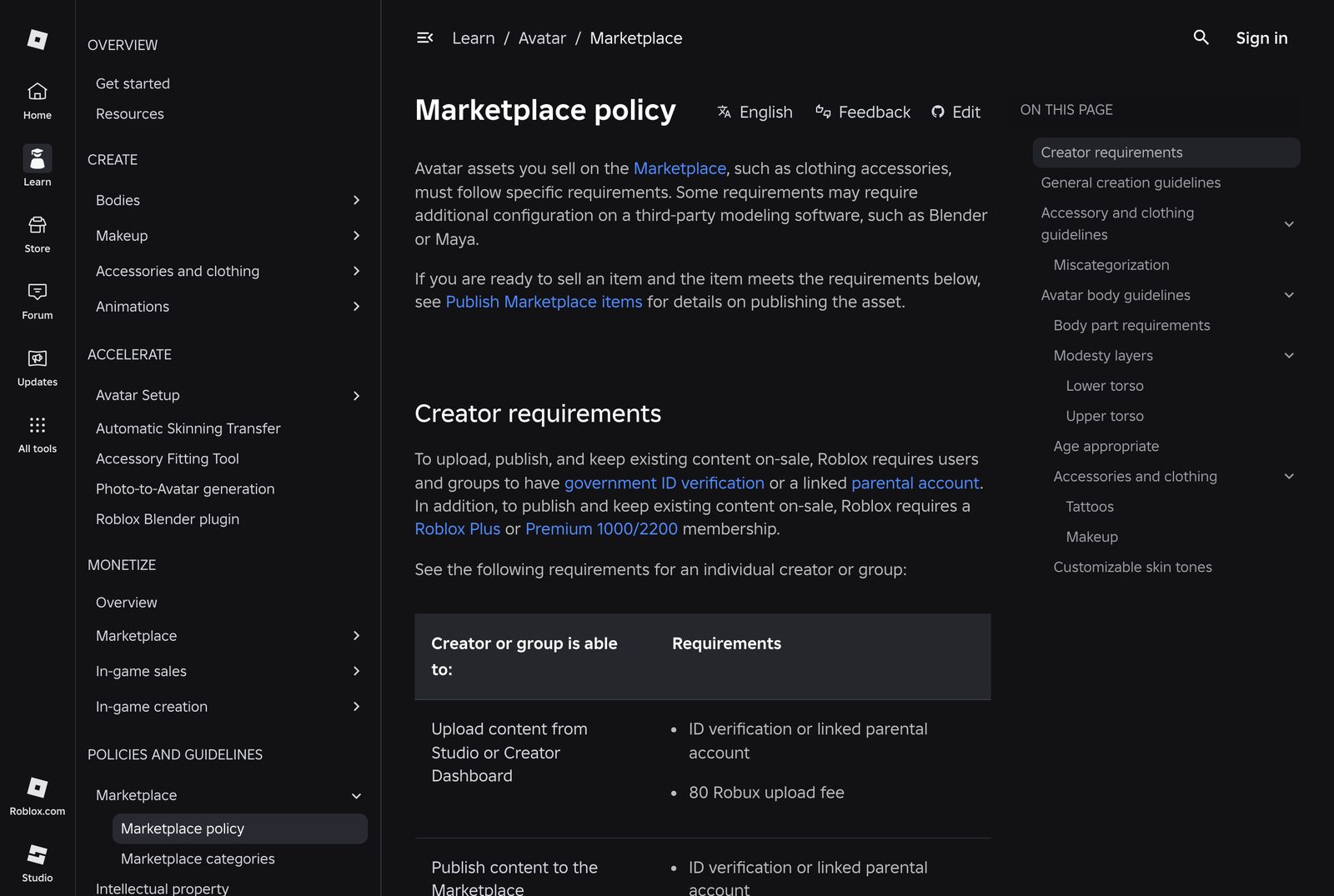This screenshot has height=896, width=1334.
Task: Select Marketplace policy in sidebar
Action: coord(240,828)
